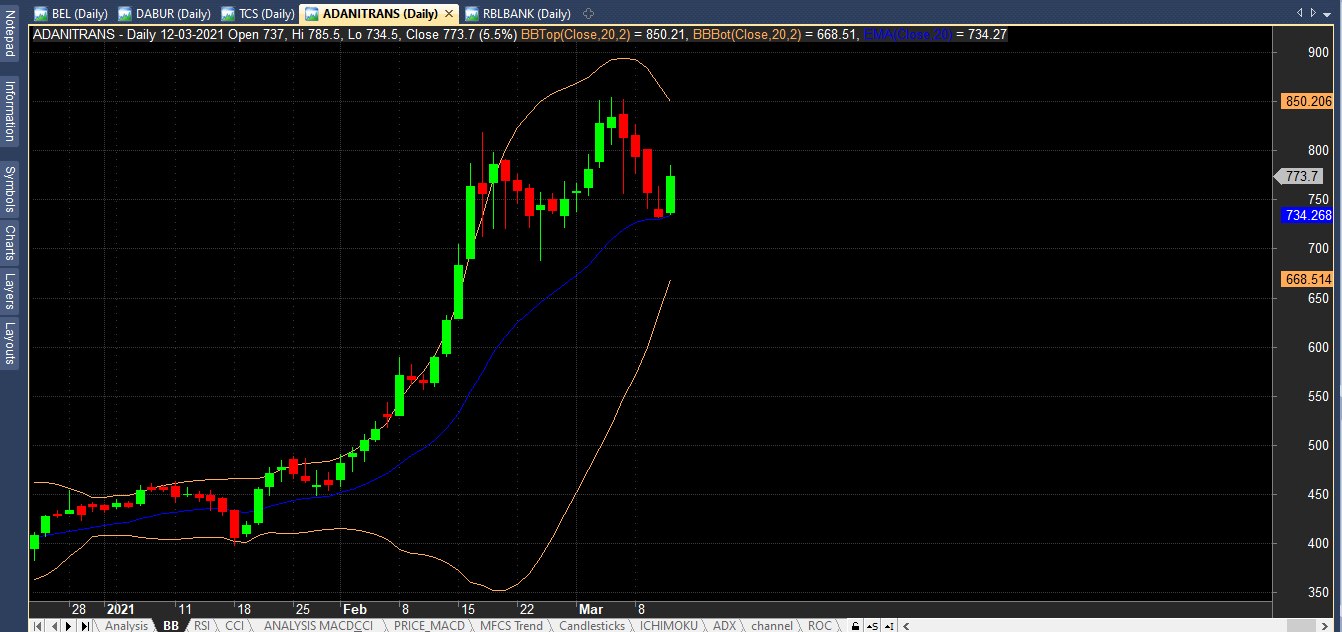Image resolution: width=1342 pixels, height=632 pixels.
Task: Click the Feb label on date axis
Action: point(354,609)
